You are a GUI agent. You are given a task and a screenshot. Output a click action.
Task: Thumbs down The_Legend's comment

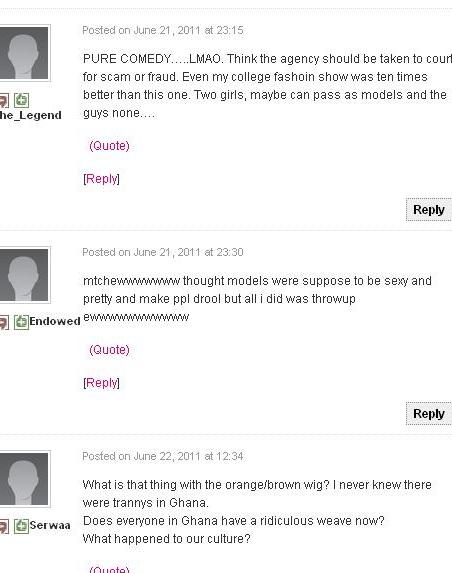(x=4, y=100)
